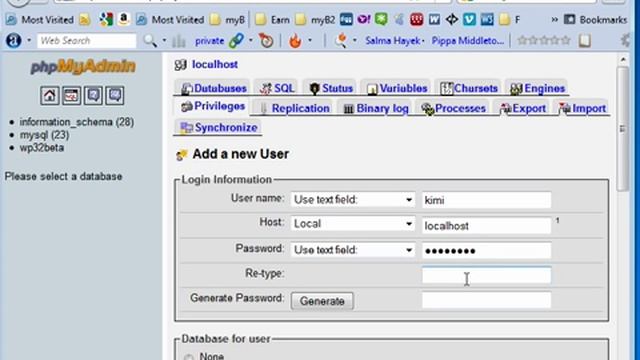This screenshot has height=360, width=640.
Task: Click the Generate password button
Action: 322,301
